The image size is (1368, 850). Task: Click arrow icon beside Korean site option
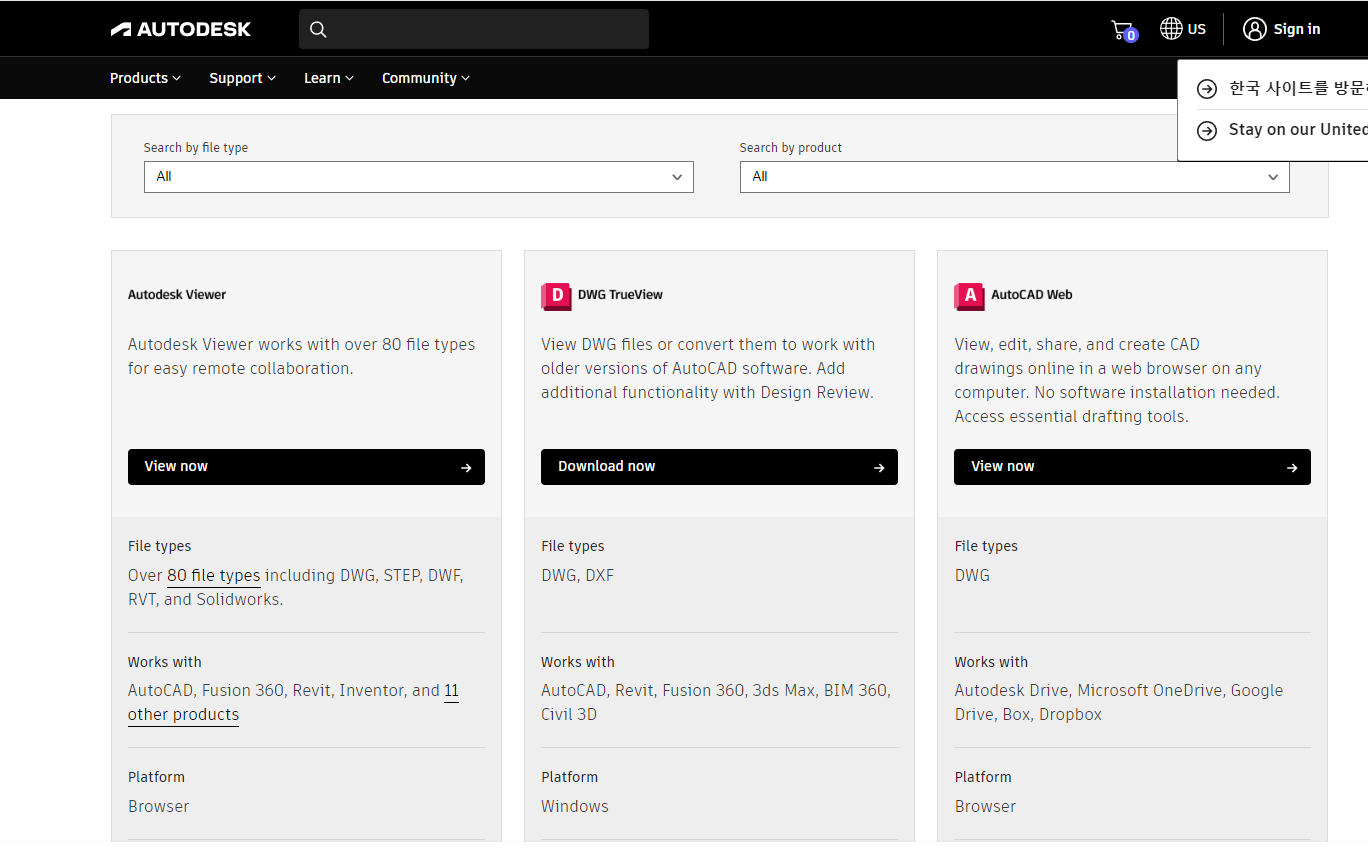point(1207,89)
